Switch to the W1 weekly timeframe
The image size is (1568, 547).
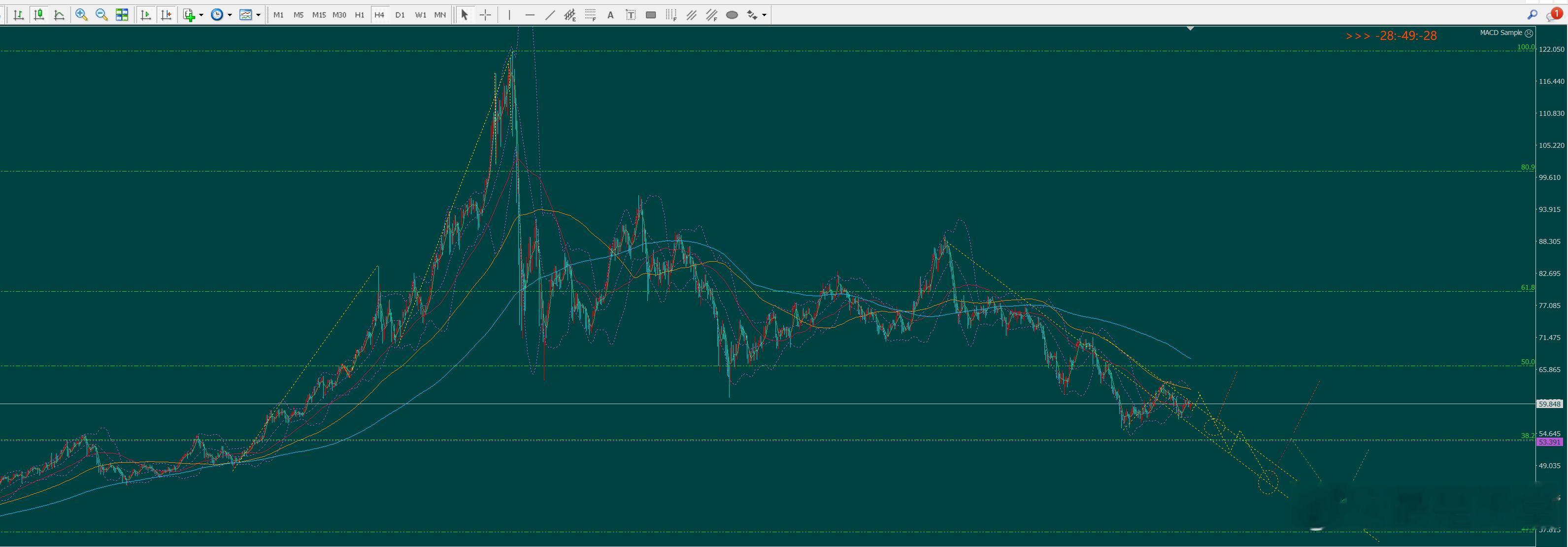point(421,15)
